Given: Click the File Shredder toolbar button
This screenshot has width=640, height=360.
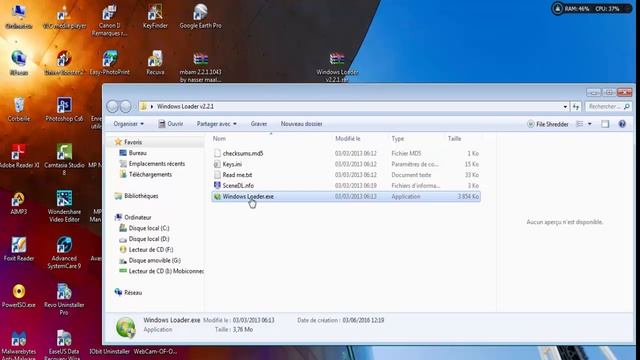Looking at the screenshot, I should pos(548,124).
